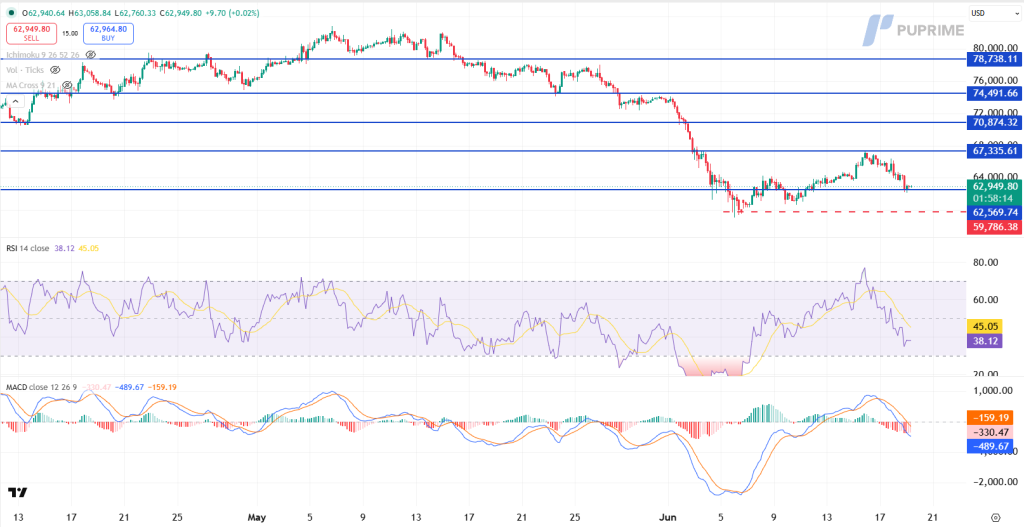Viewport: 1024px width, 527px height.
Task: Select the 67,335.61 price level label
Action: click(x=995, y=151)
